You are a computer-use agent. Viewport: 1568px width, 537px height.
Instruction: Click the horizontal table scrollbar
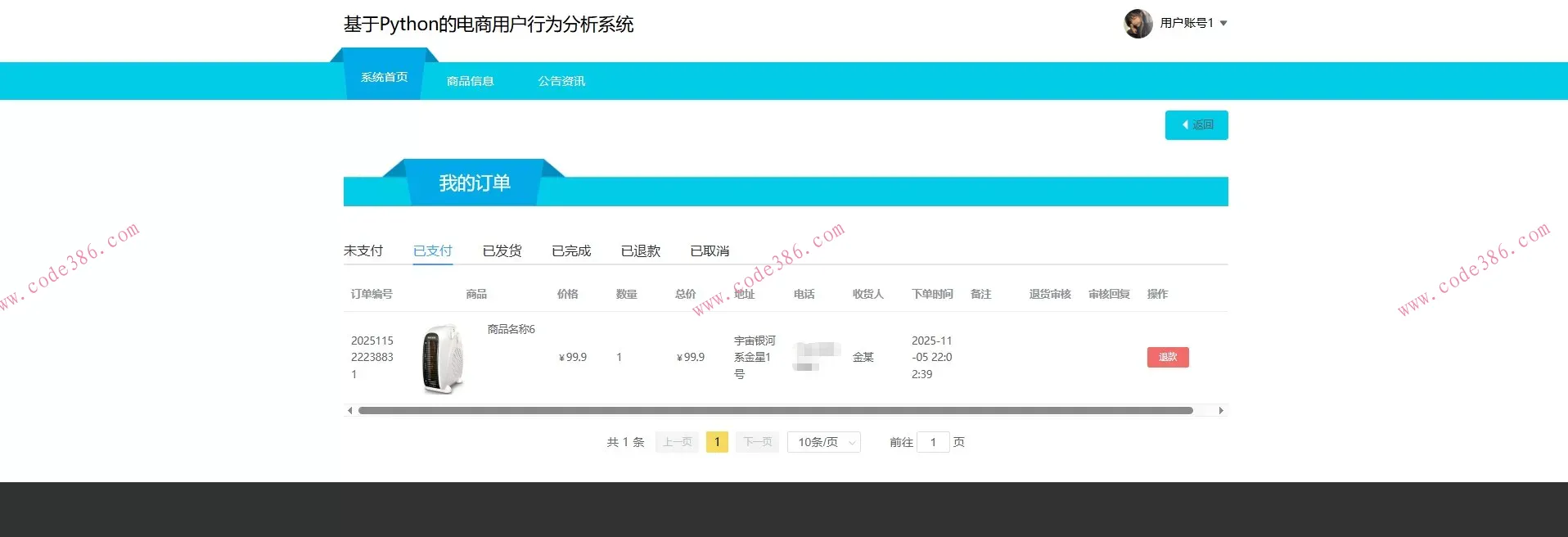(775, 410)
